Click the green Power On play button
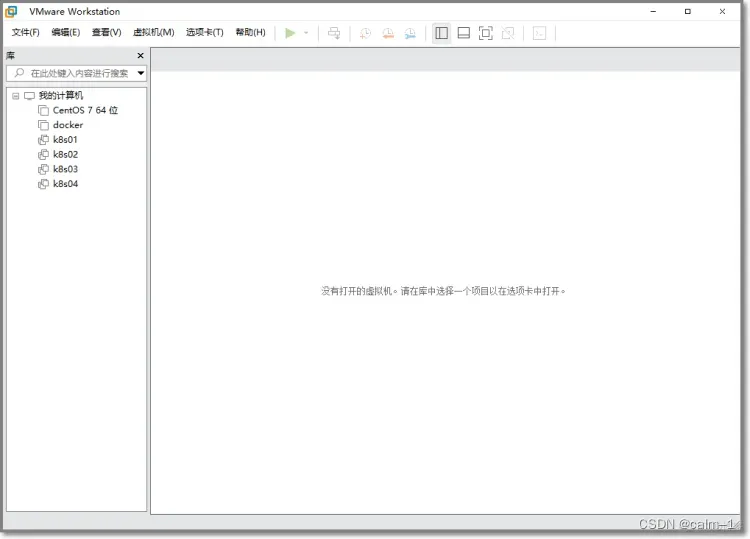 click(290, 33)
